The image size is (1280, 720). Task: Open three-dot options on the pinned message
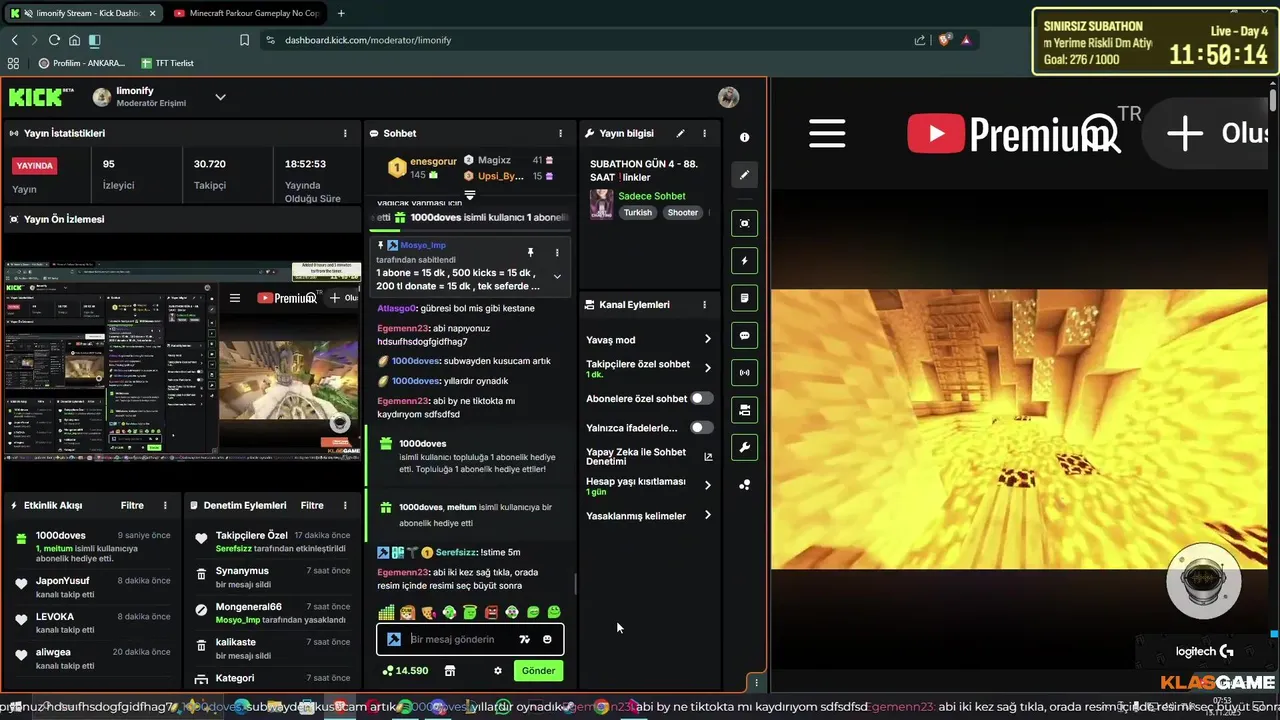click(557, 252)
